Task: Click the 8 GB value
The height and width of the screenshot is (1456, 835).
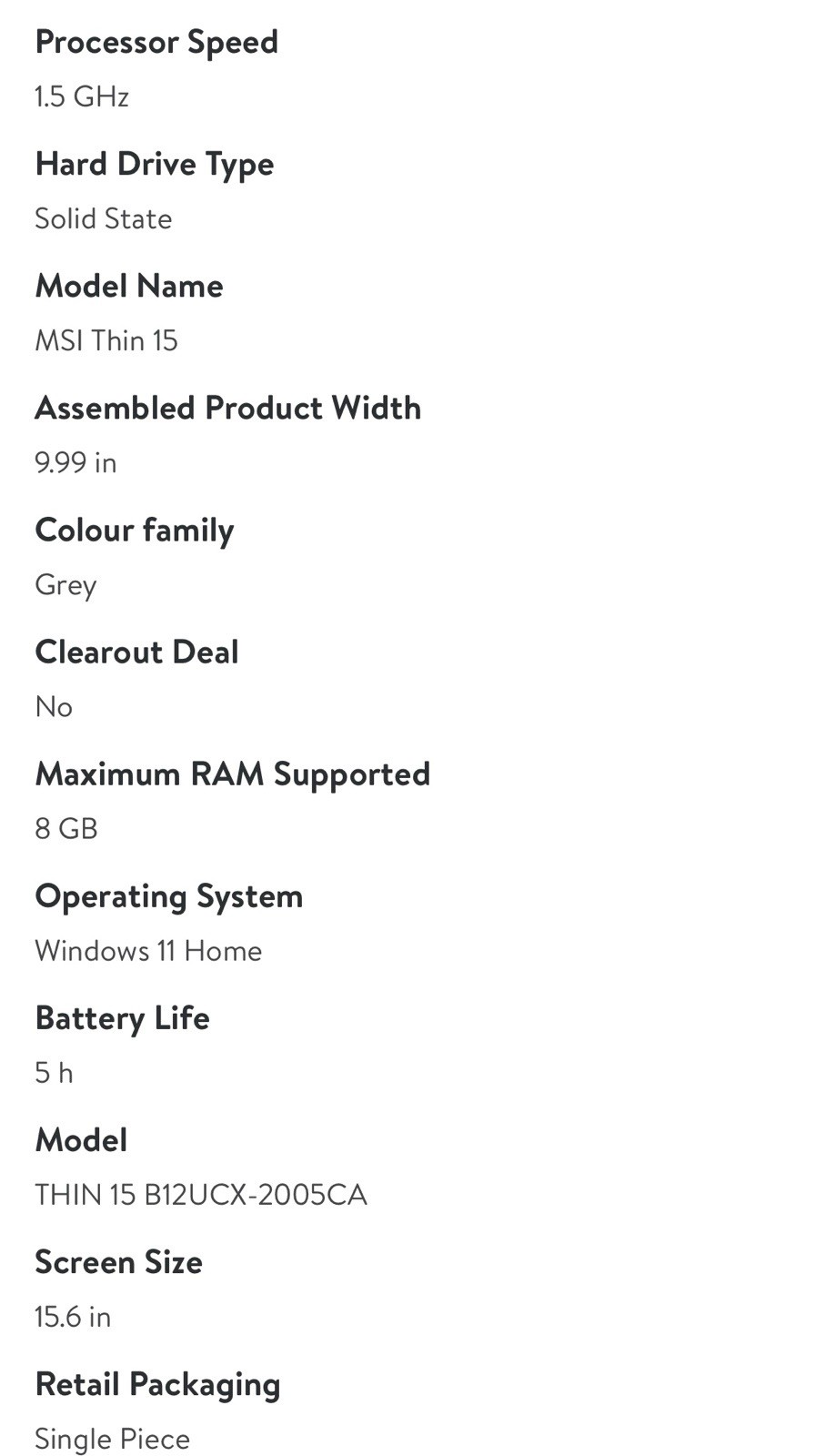Action: [x=66, y=828]
